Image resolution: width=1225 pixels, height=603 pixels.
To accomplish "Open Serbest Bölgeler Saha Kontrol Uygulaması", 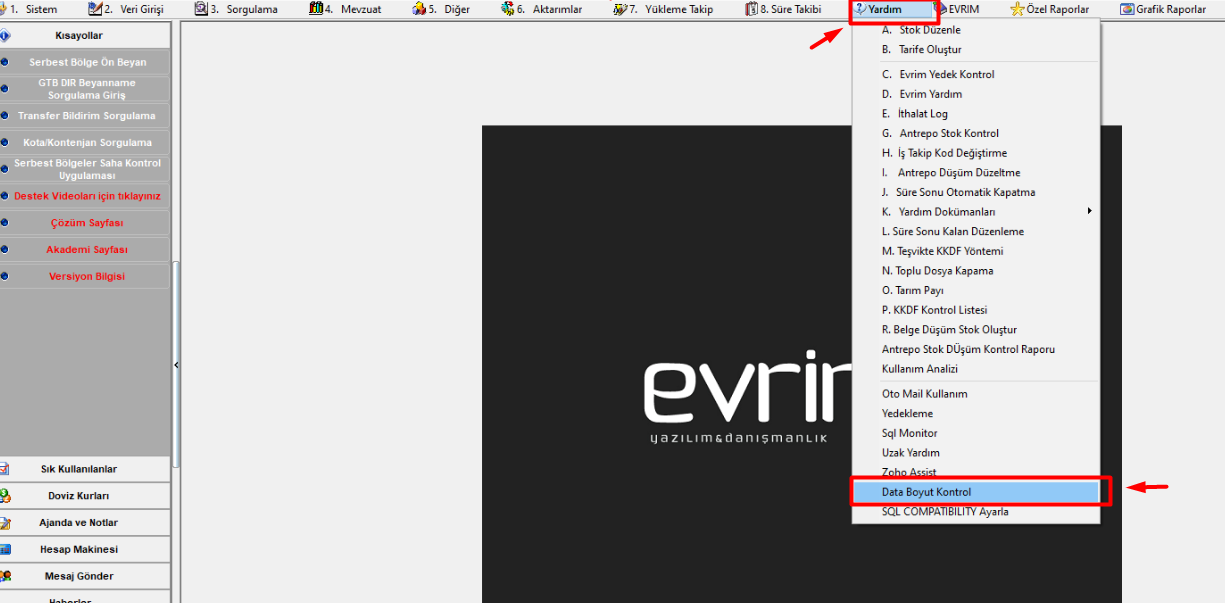I will tap(85, 169).
